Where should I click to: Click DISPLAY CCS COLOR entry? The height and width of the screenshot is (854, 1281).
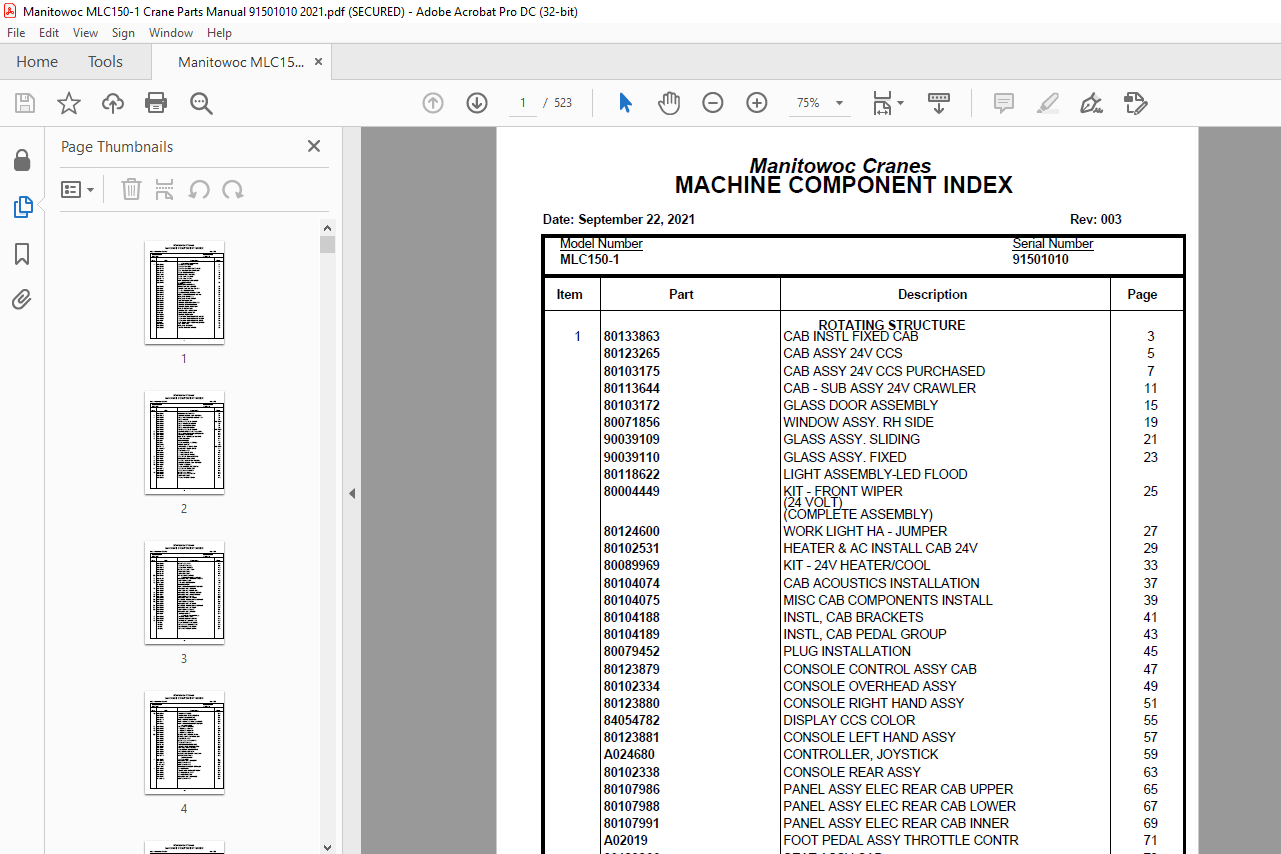(849, 720)
